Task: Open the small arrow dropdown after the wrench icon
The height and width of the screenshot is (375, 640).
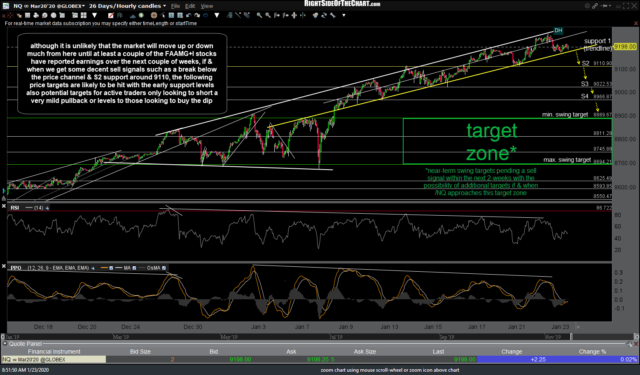Action: pos(344,16)
